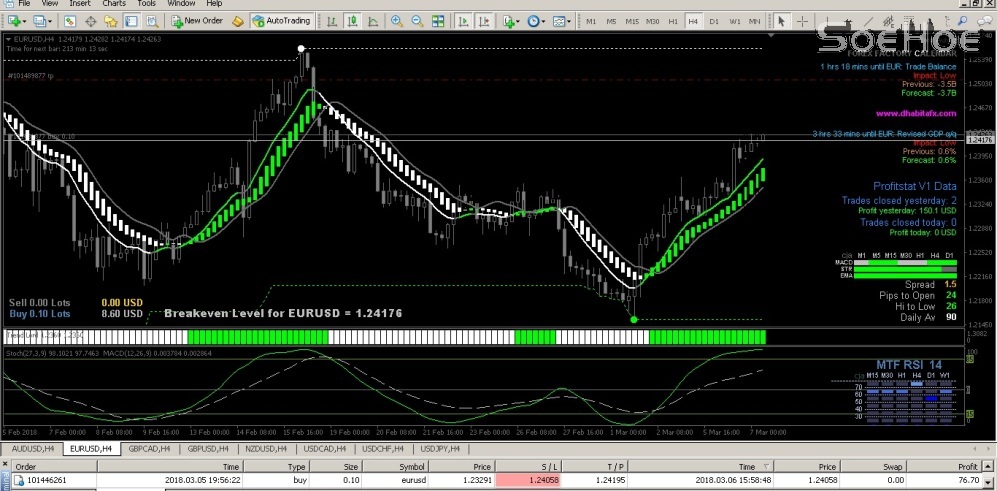This screenshot has width=997, height=491.
Task: Open the Charts menu
Action: [x=113, y=4]
